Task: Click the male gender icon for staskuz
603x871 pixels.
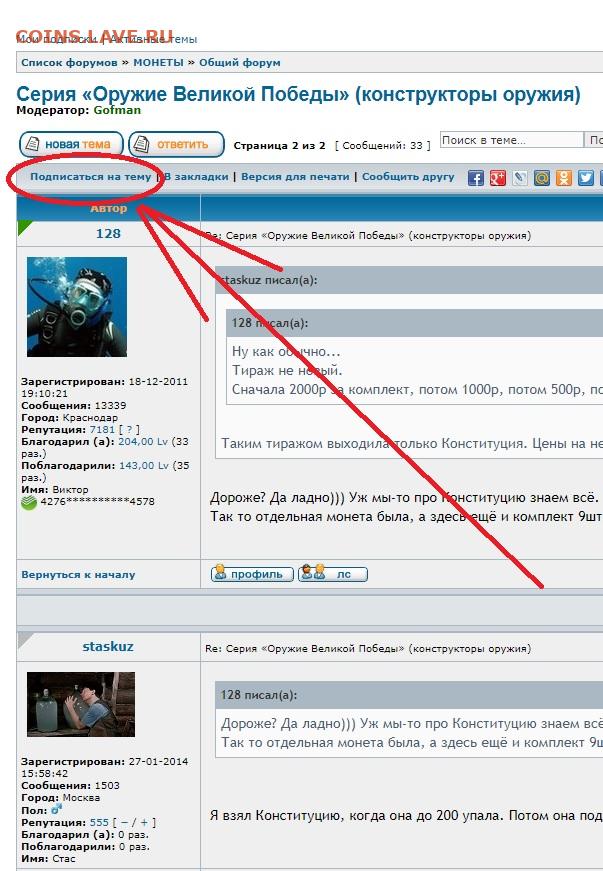Action: coord(57,810)
